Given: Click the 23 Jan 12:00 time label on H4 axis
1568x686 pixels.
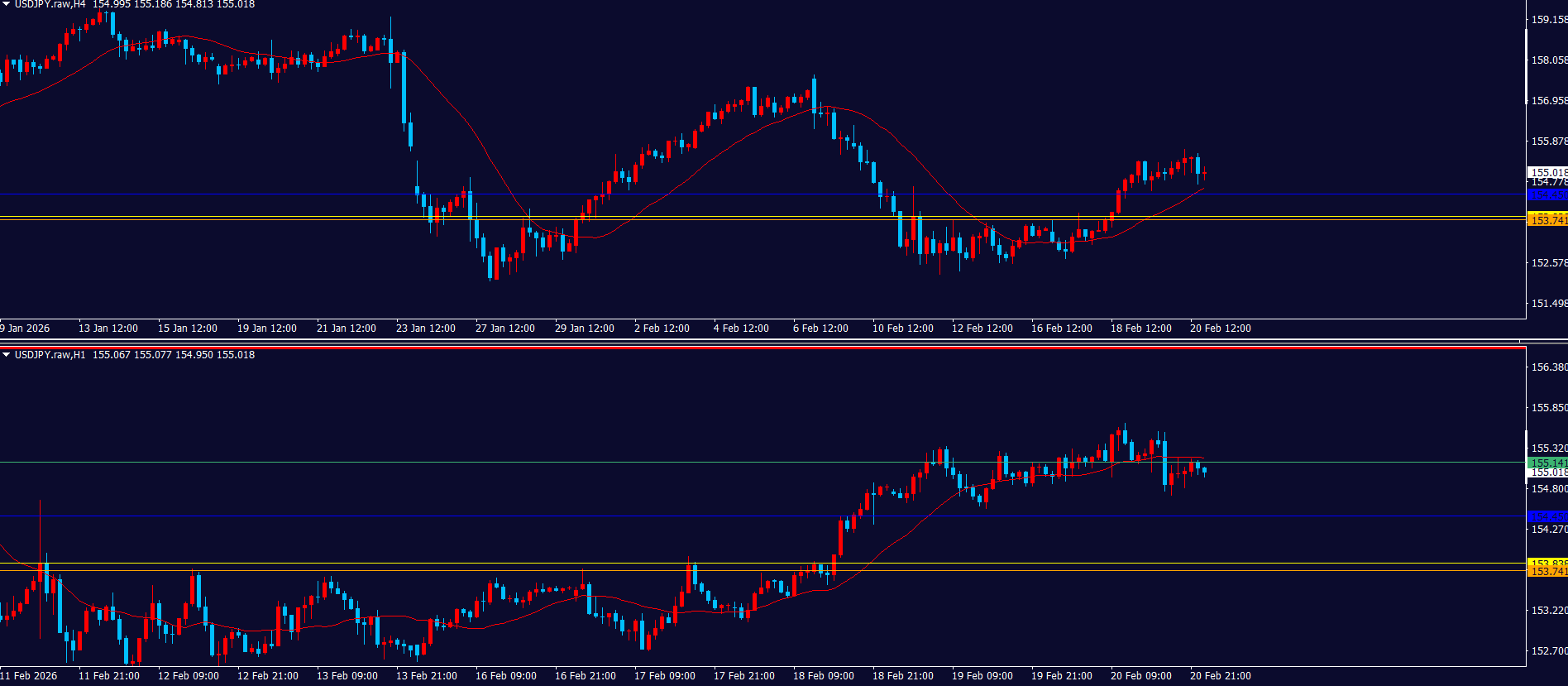Looking at the screenshot, I should pyautogui.click(x=425, y=329).
